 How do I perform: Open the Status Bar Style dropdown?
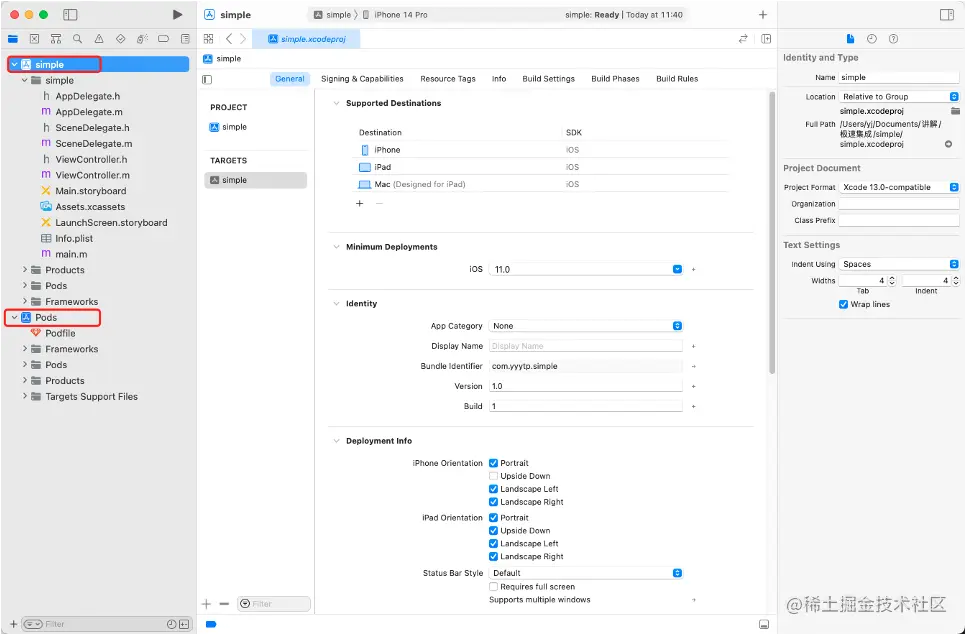(586, 573)
